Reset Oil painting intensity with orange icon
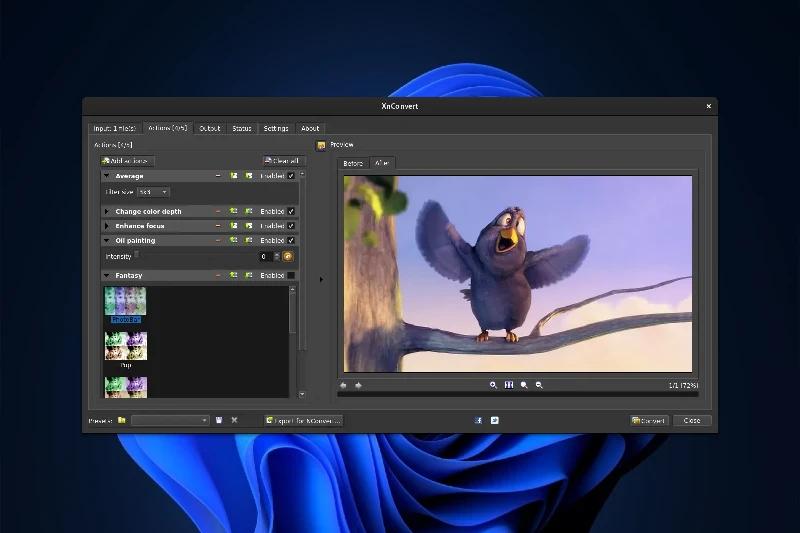 pyautogui.click(x=288, y=257)
